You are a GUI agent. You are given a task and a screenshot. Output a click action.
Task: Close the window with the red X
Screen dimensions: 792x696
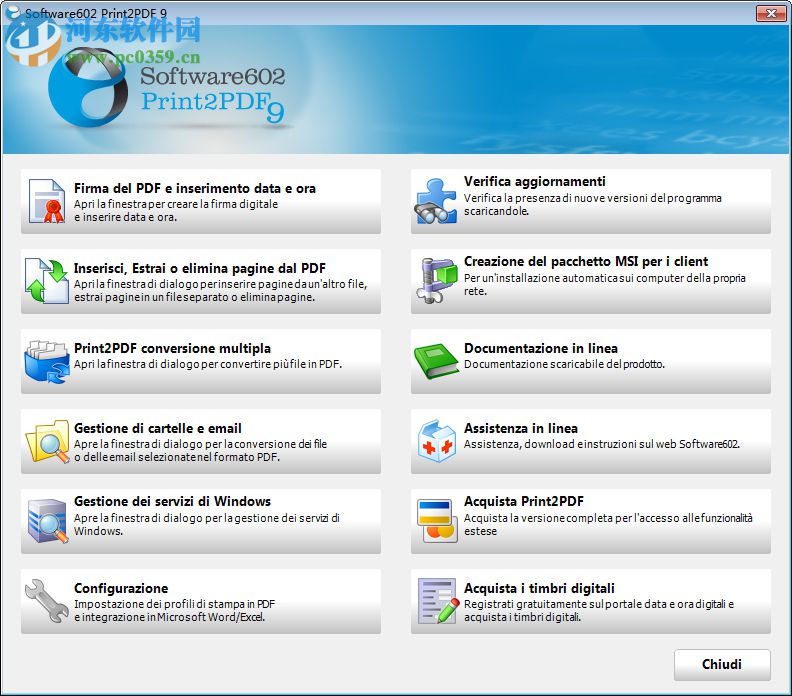pos(771,14)
